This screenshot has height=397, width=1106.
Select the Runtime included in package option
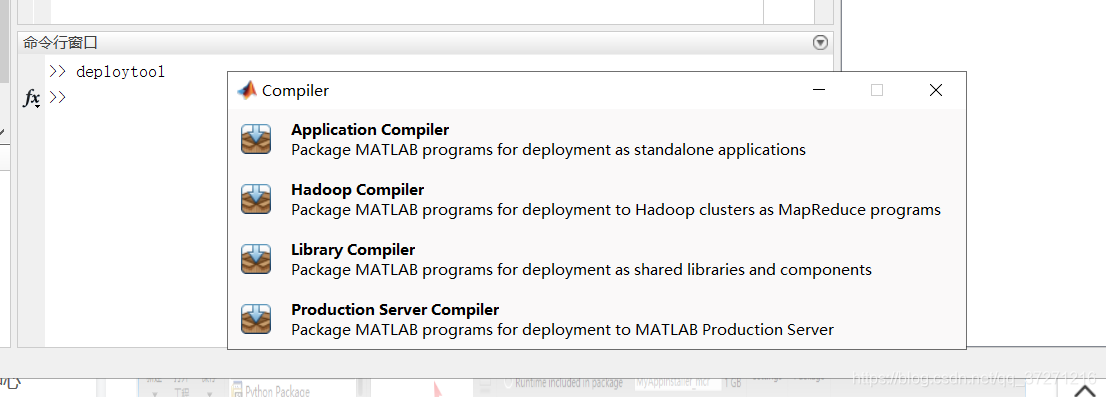(563, 383)
